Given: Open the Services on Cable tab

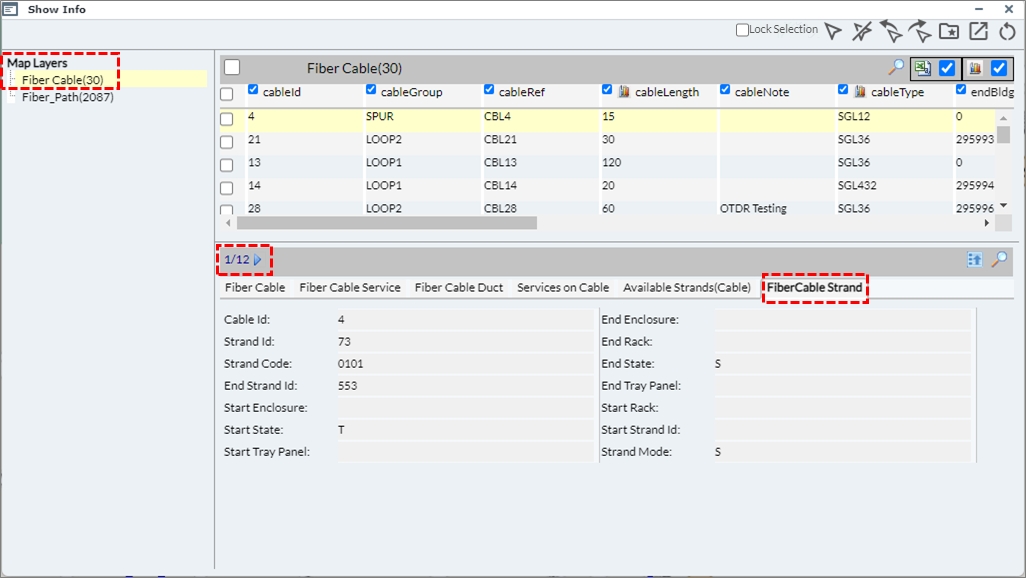Looking at the screenshot, I should tap(562, 288).
